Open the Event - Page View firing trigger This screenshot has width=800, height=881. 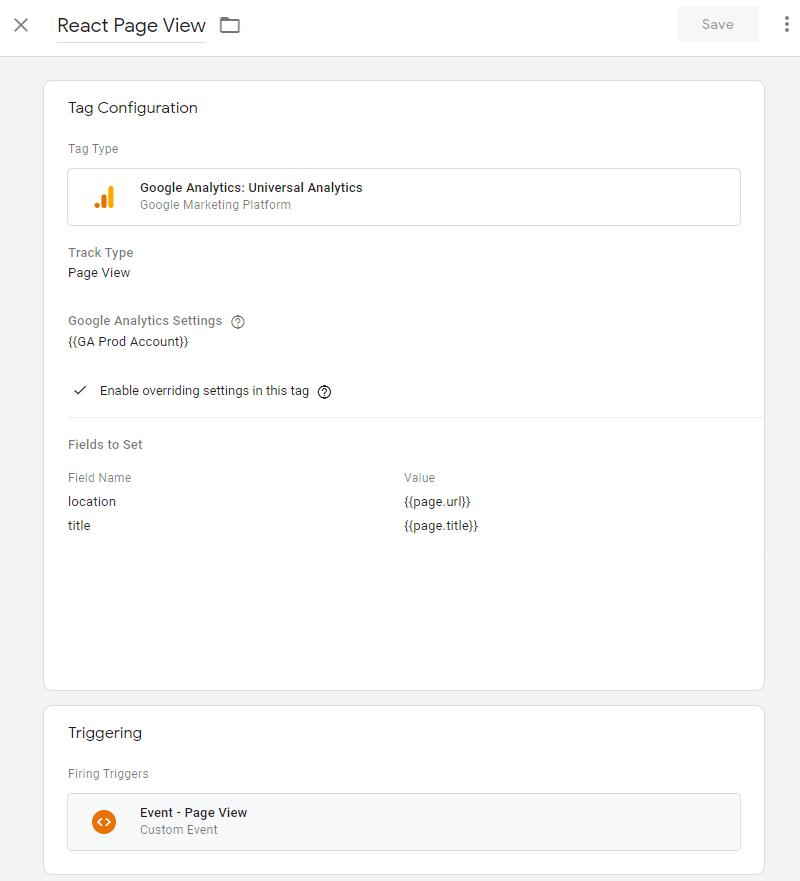click(x=404, y=821)
